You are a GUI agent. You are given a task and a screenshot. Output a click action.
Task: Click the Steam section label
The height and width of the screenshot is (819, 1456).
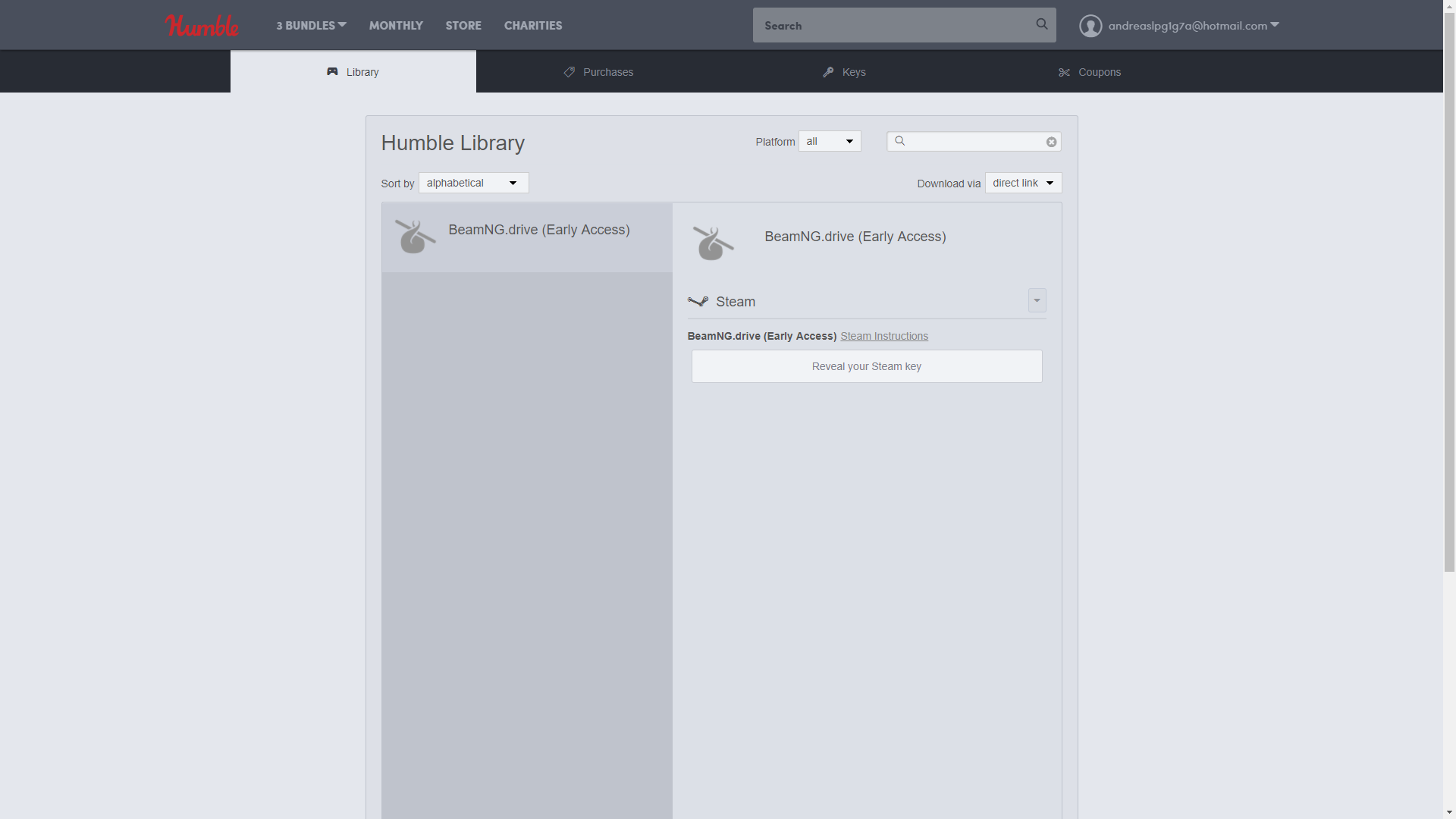(736, 302)
